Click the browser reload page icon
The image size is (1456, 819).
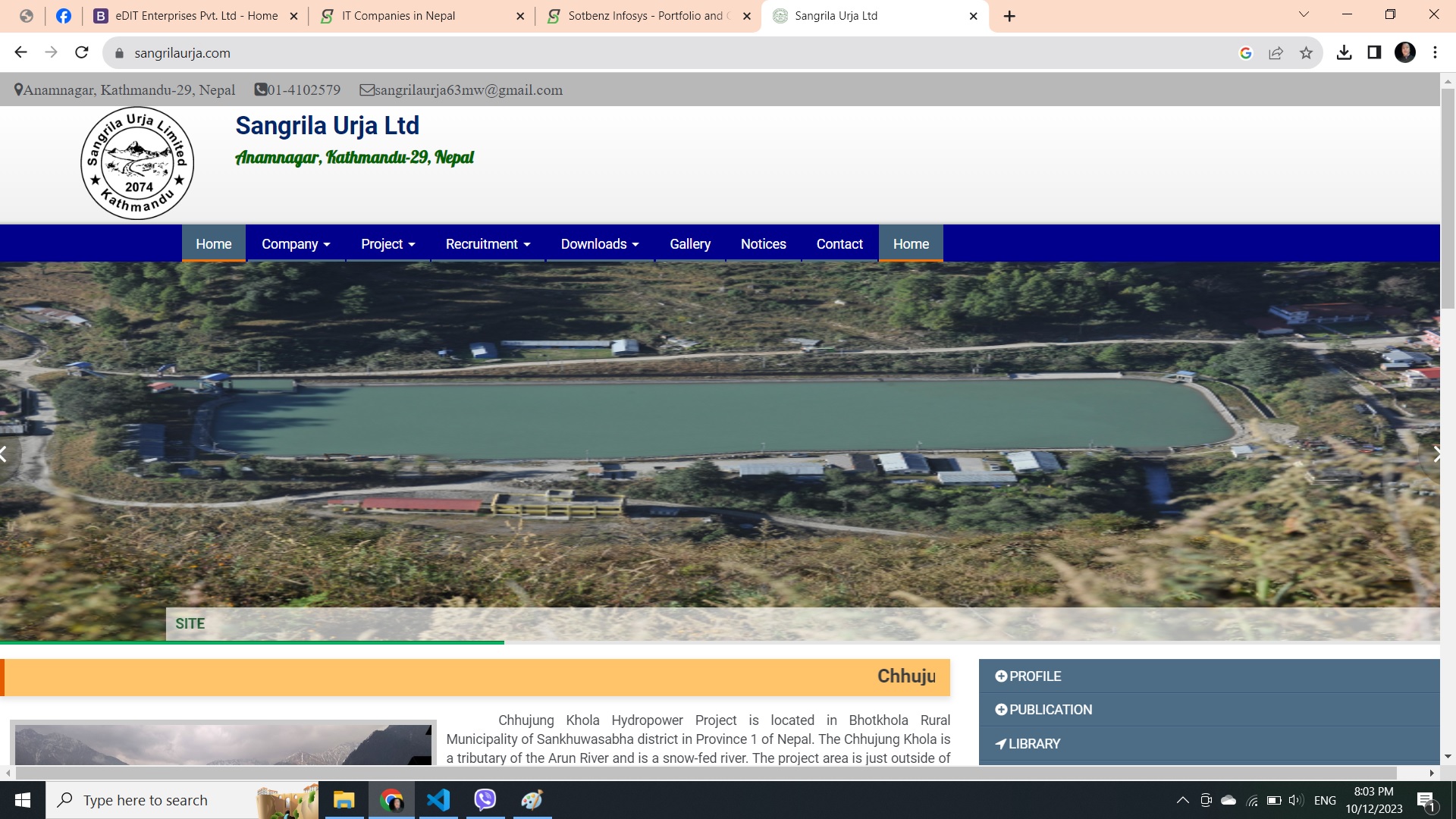pyautogui.click(x=82, y=52)
